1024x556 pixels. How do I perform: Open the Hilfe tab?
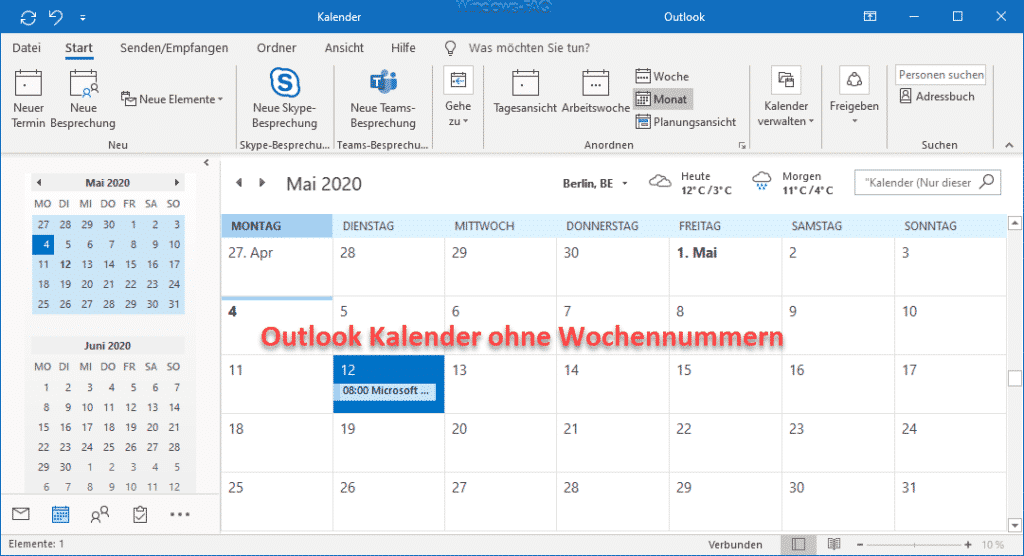point(403,48)
